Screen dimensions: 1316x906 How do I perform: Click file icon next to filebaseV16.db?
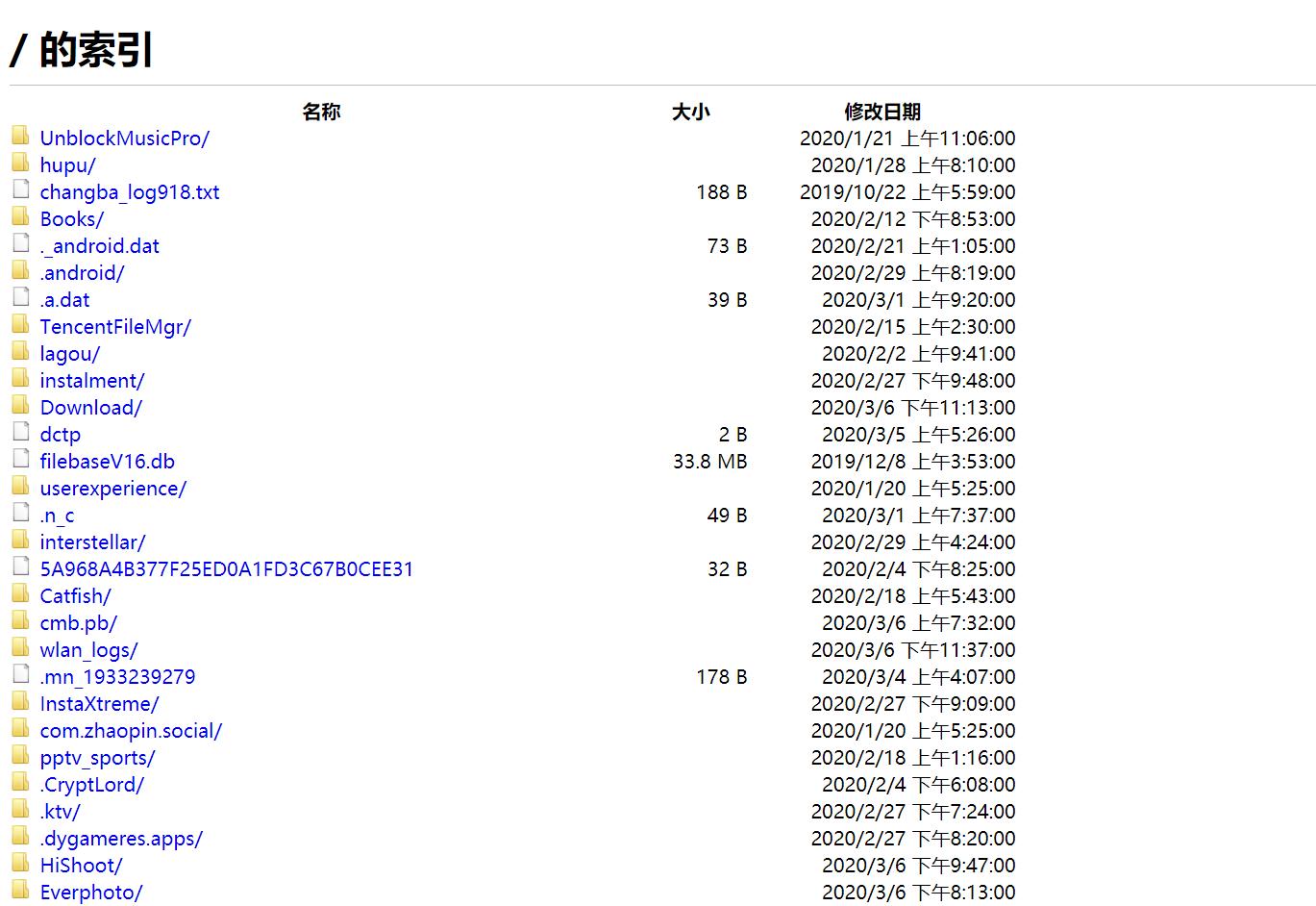20,458
